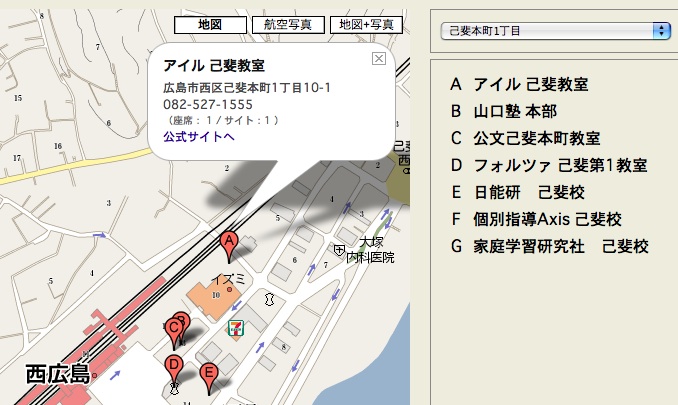
Task: Click map marker A pin
Action: pos(228,243)
